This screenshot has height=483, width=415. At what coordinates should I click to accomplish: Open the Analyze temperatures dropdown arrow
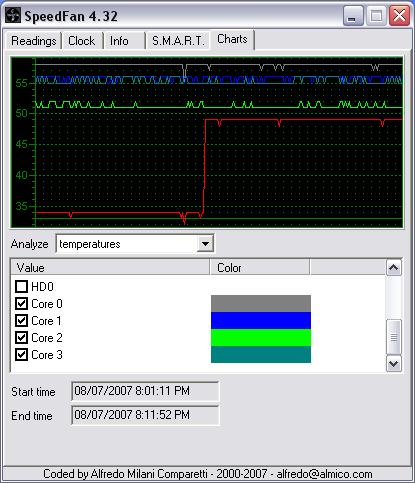click(205, 244)
